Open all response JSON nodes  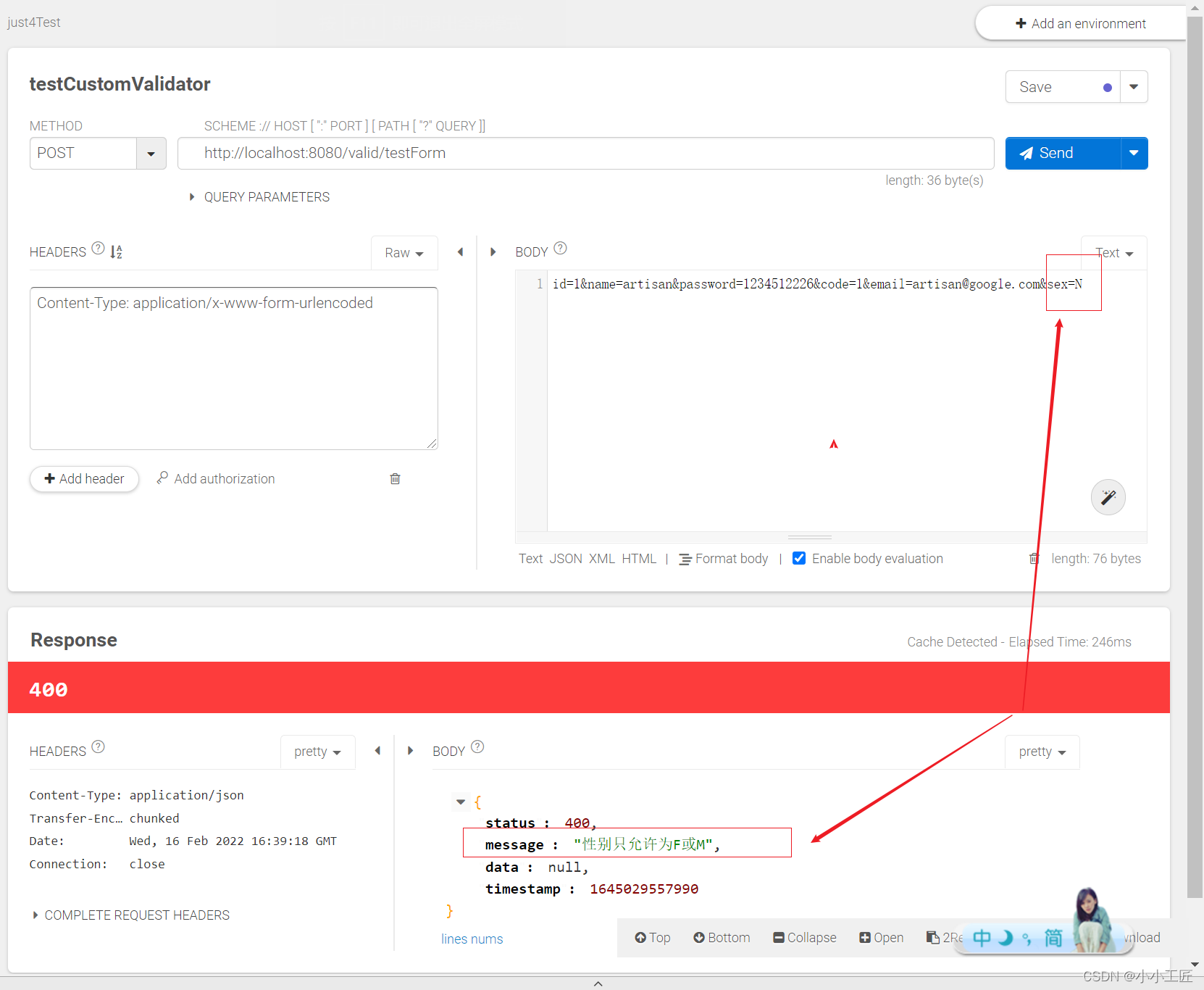[x=881, y=938]
